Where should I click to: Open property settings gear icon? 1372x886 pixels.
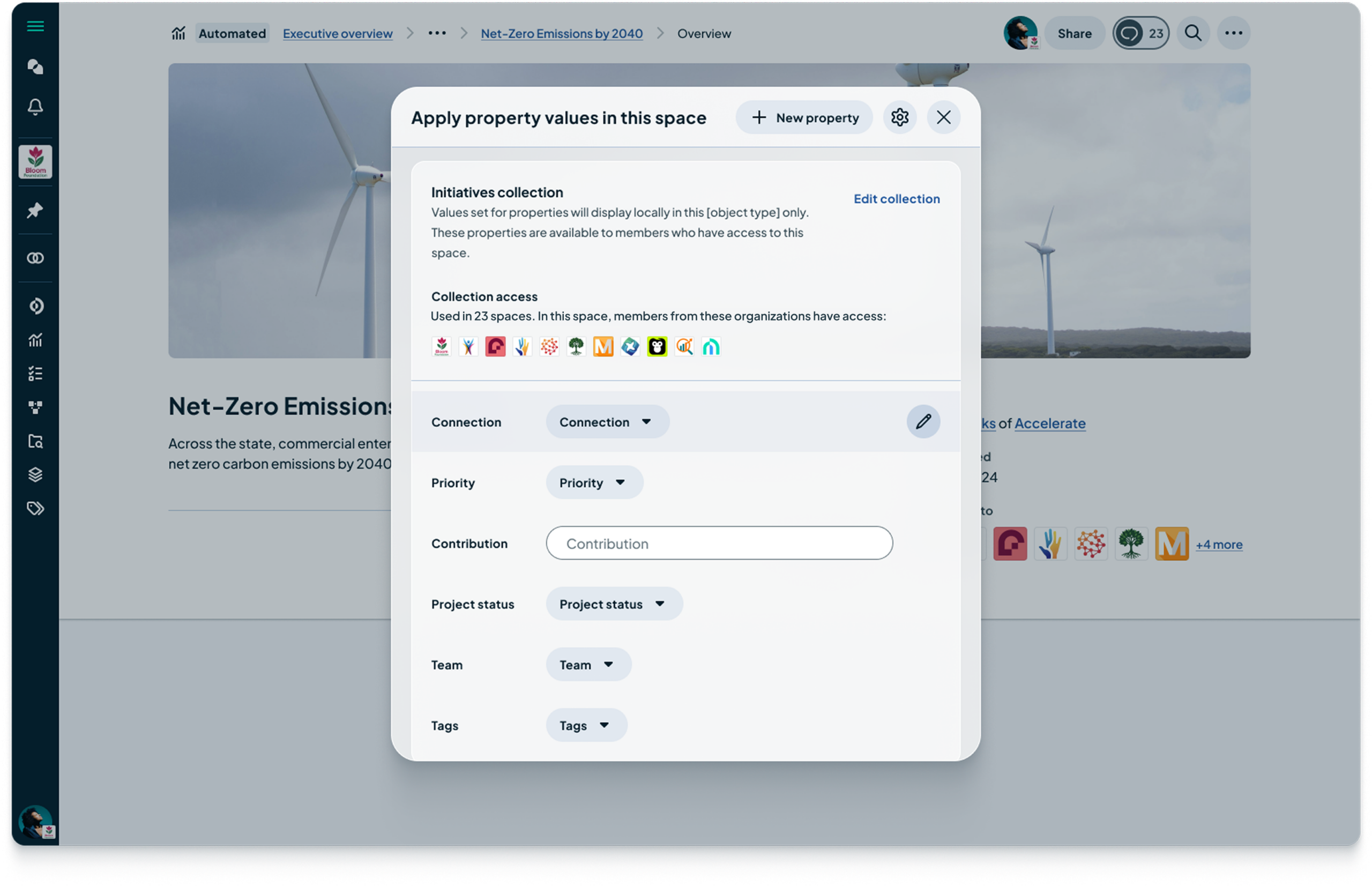click(900, 117)
